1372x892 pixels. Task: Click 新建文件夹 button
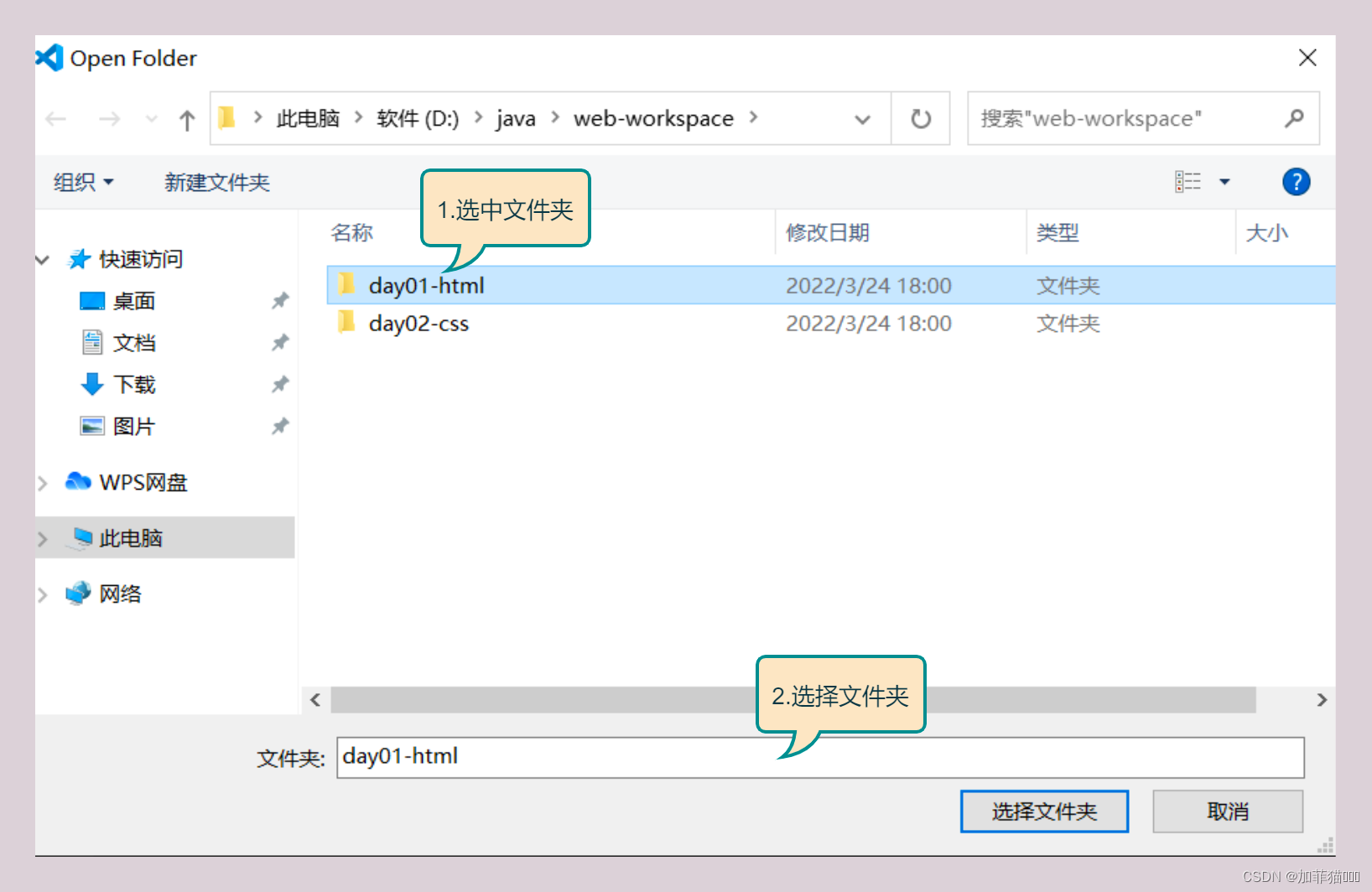217,182
